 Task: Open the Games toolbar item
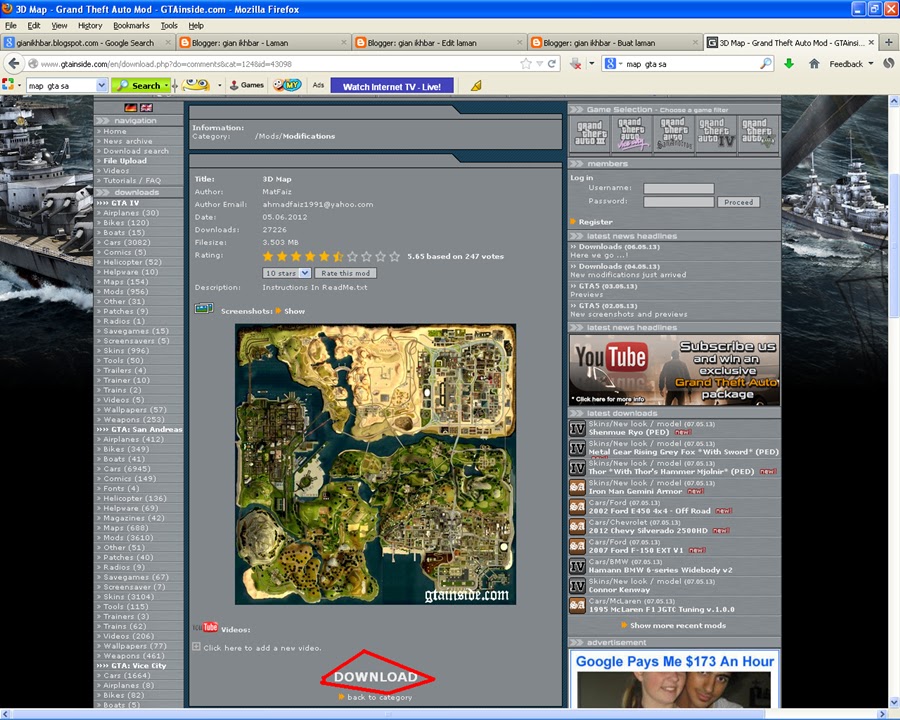click(x=247, y=85)
